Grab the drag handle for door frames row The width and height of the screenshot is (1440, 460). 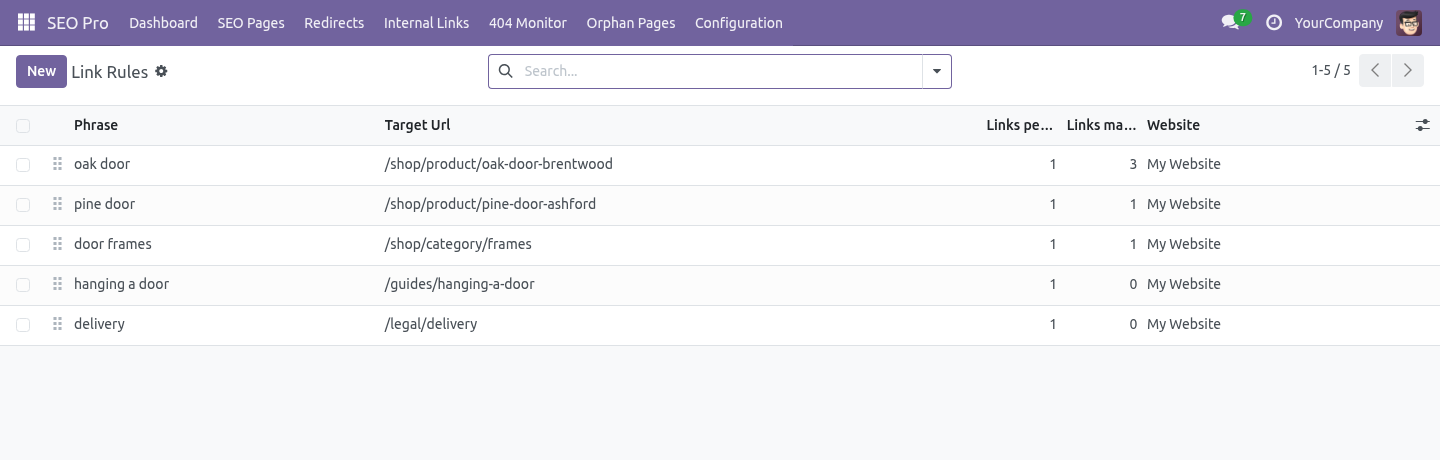pyautogui.click(x=57, y=244)
